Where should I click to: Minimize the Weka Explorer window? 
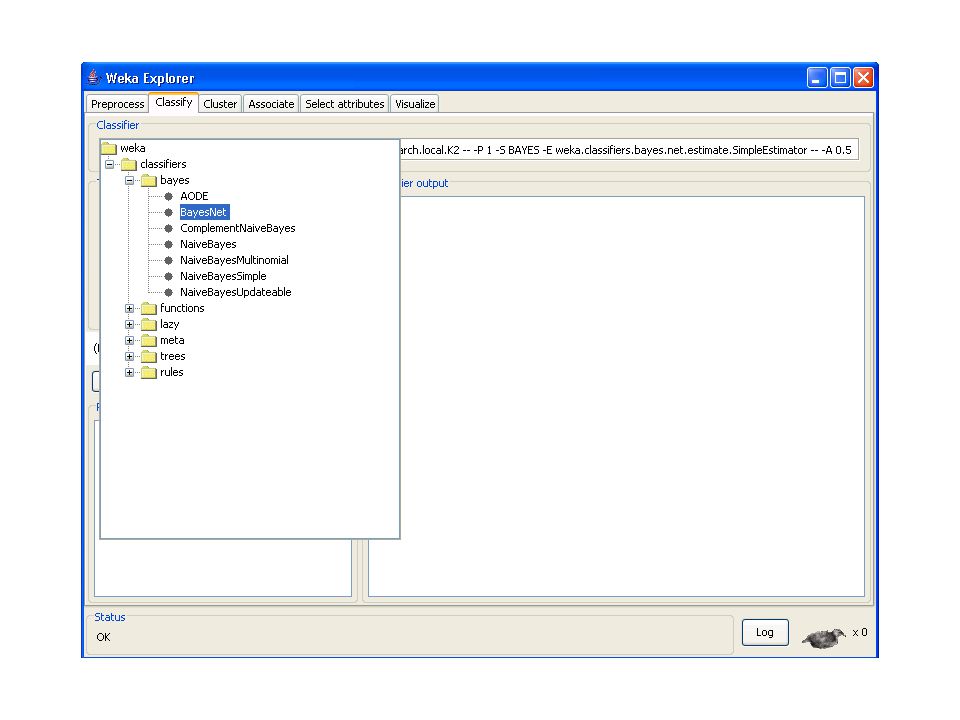(x=817, y=78)
